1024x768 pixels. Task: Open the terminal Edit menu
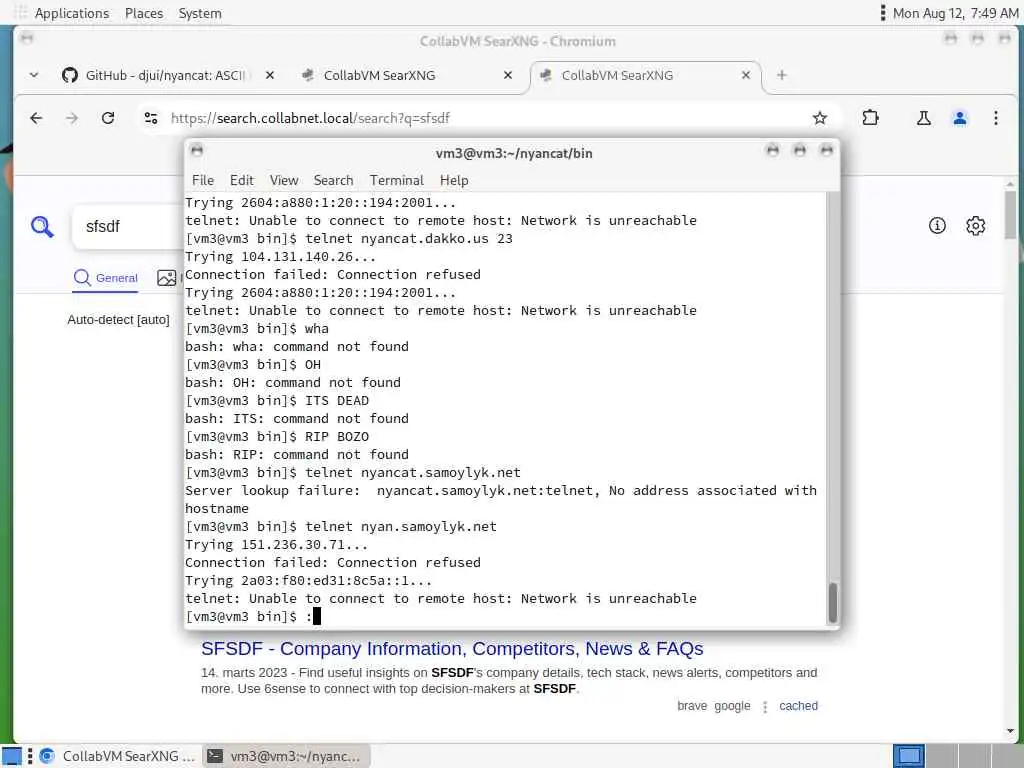coord(242,180)
